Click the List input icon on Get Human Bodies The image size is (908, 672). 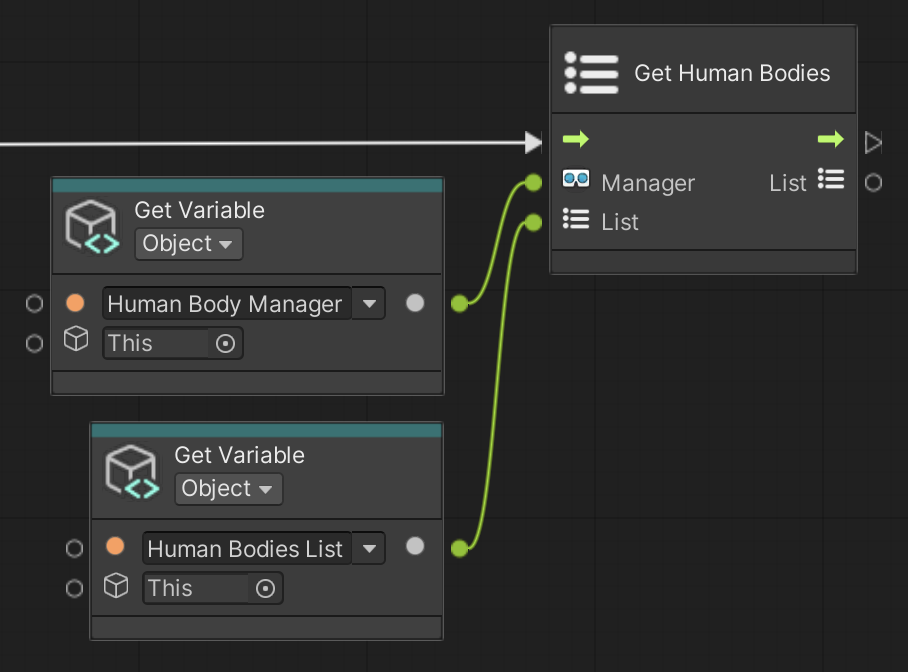[x=577, y=221]
